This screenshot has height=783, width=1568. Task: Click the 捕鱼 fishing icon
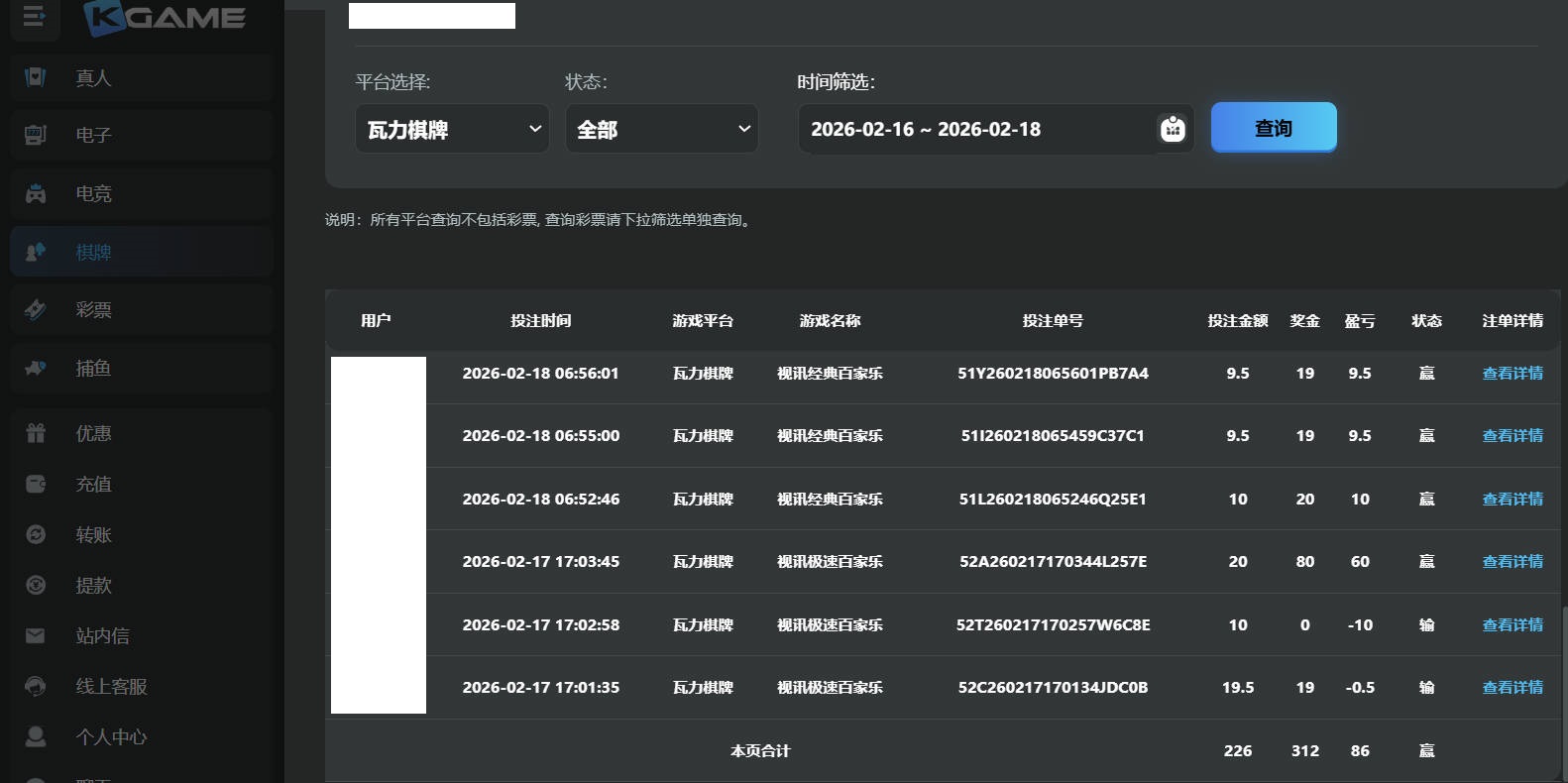coord(36,369)
